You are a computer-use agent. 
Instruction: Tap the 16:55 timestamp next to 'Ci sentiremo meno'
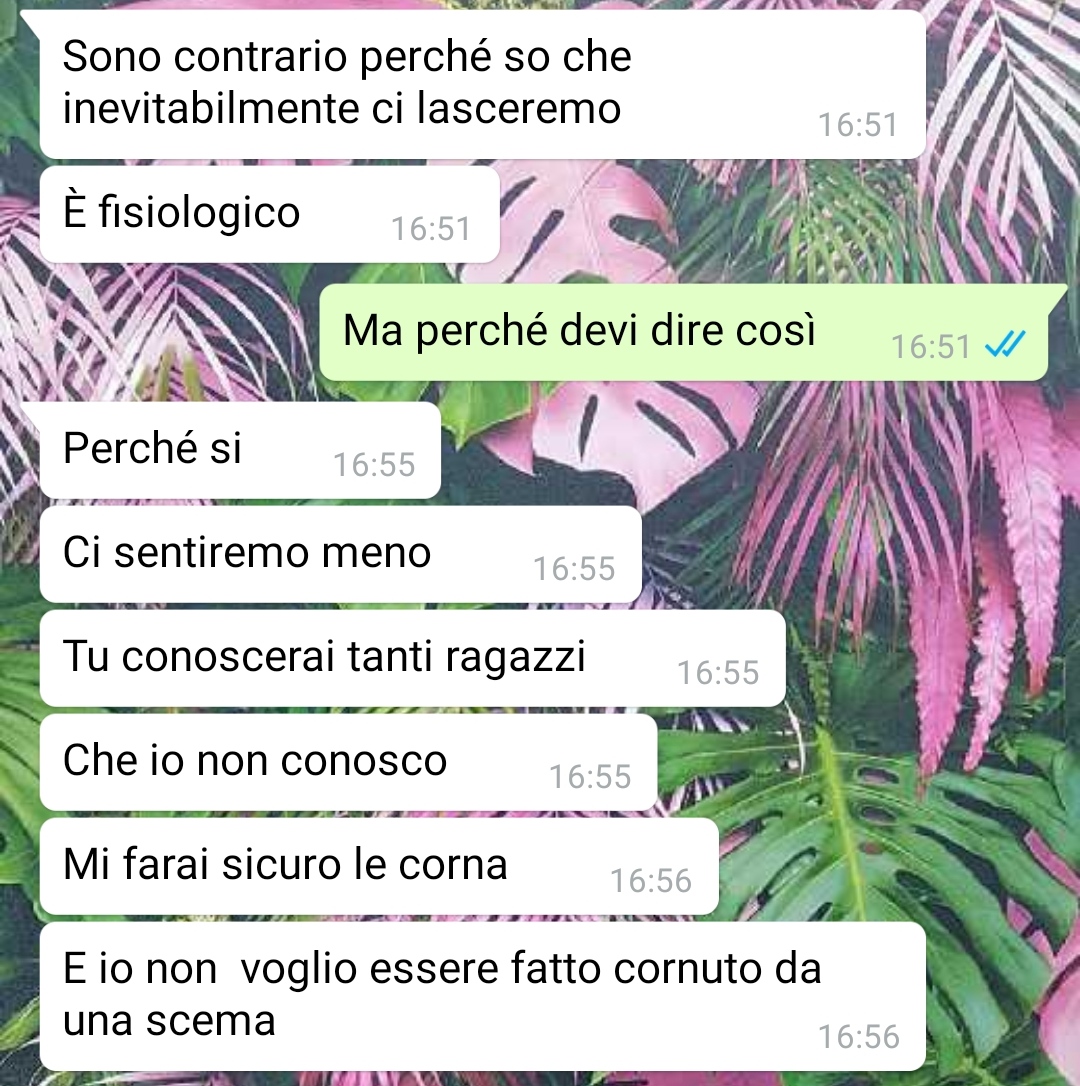[574, 569]
